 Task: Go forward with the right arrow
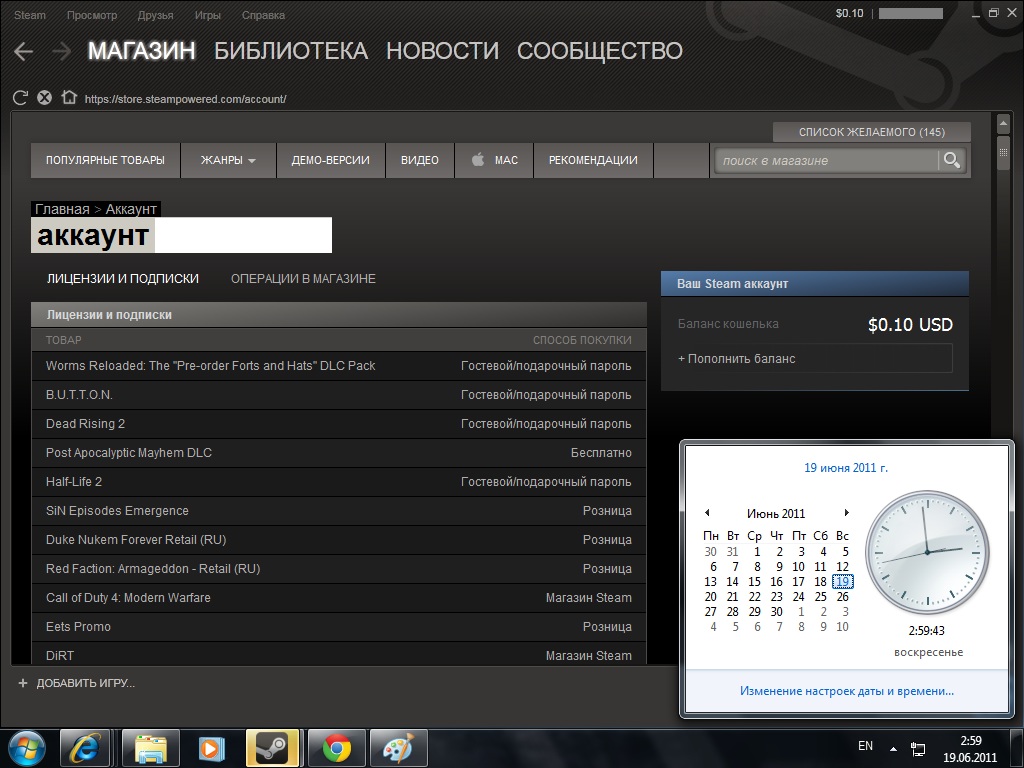click(61, 52)
